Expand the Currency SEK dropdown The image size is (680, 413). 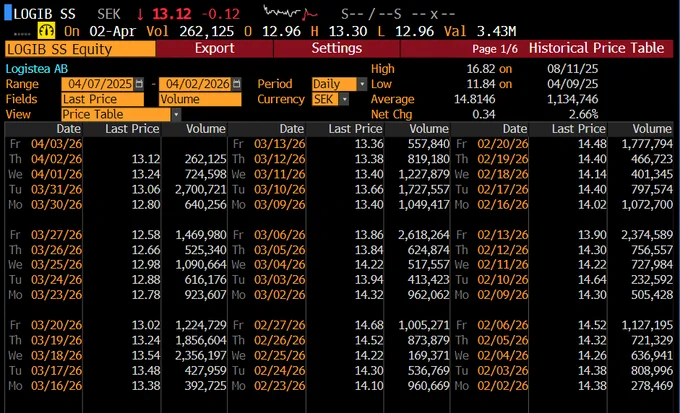tap(344, 99)
